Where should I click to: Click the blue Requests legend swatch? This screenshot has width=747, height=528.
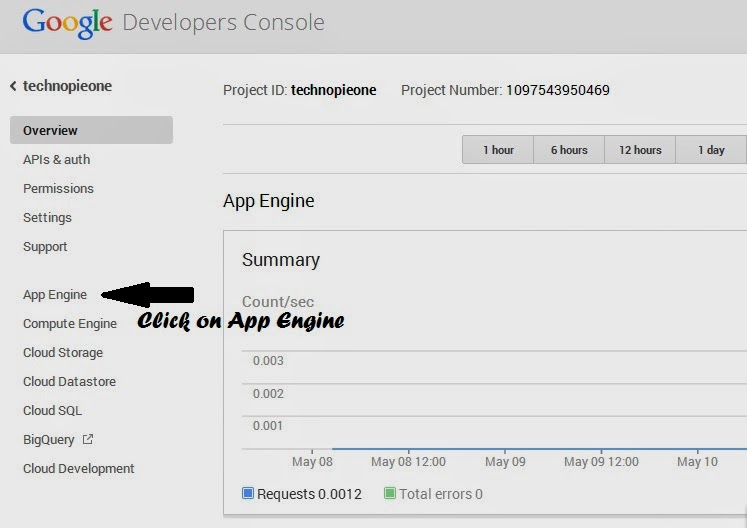coord(248,493)
